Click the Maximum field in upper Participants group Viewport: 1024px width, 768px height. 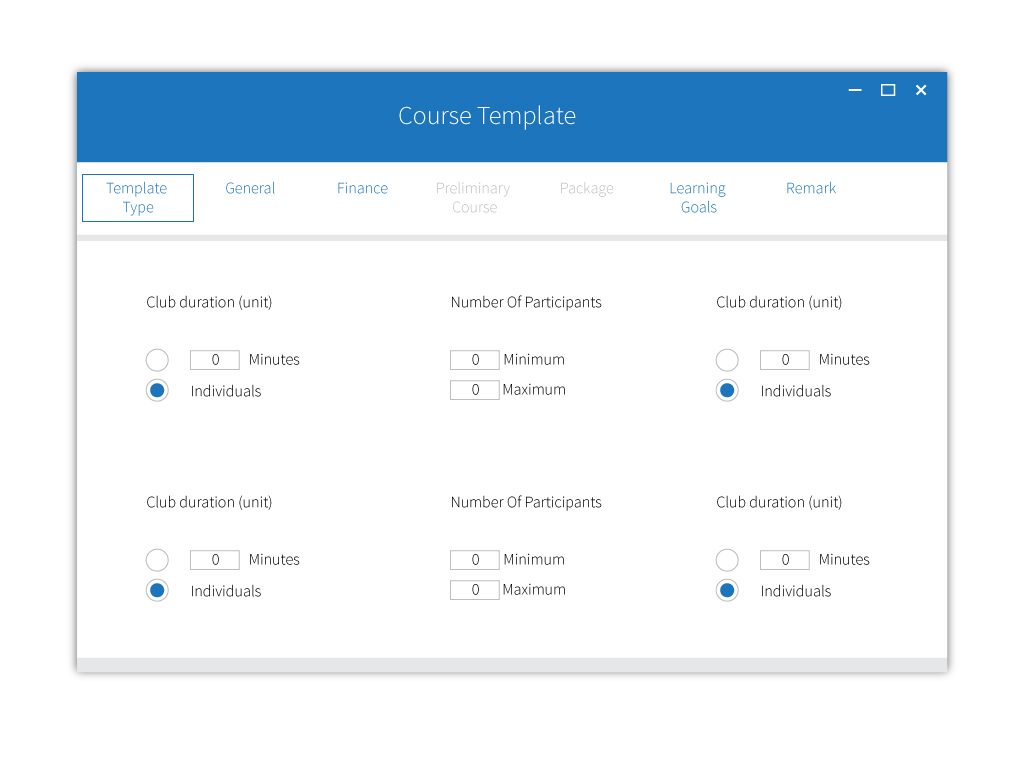(475, 390)
